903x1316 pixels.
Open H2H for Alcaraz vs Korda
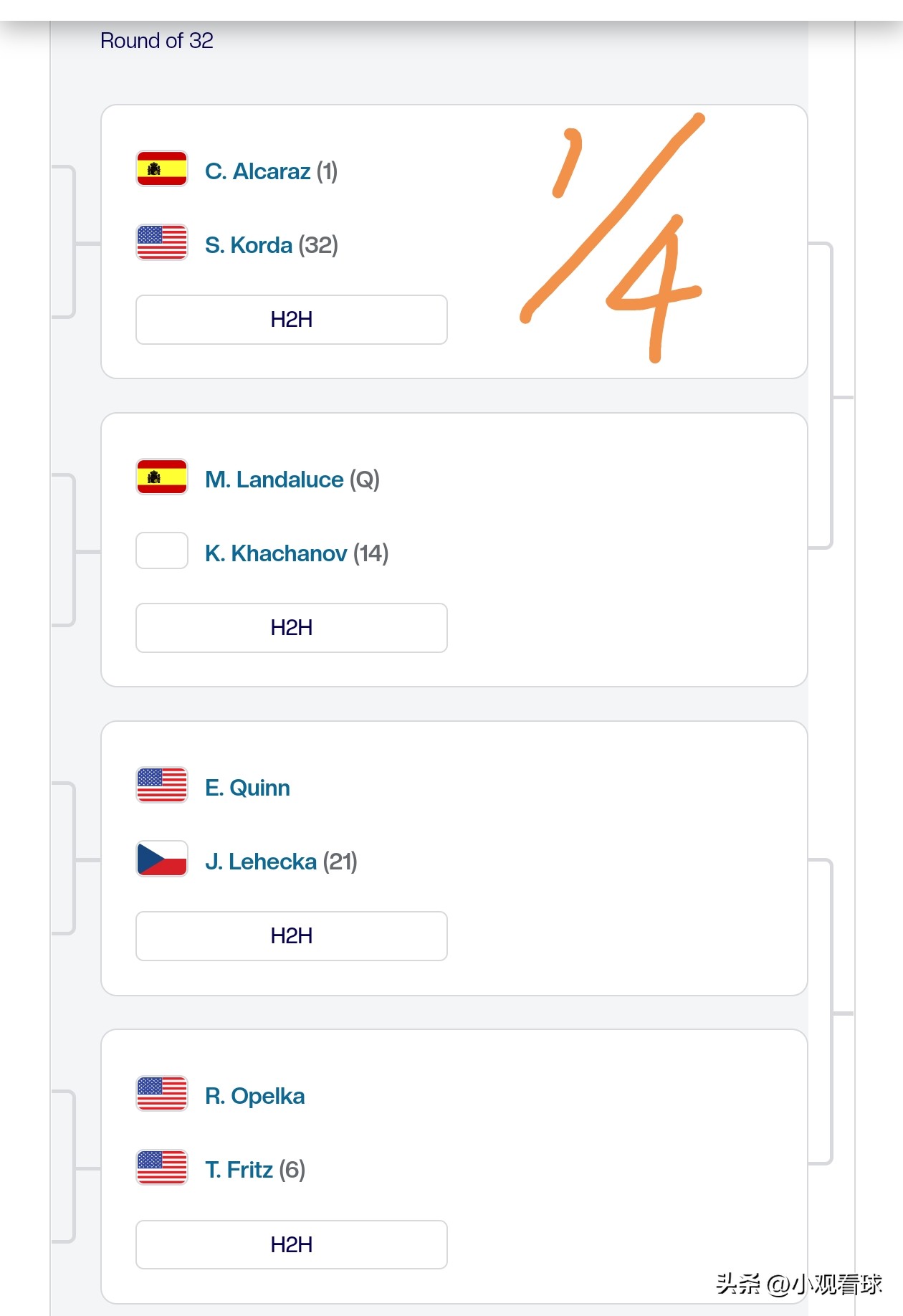coord(291,320)
